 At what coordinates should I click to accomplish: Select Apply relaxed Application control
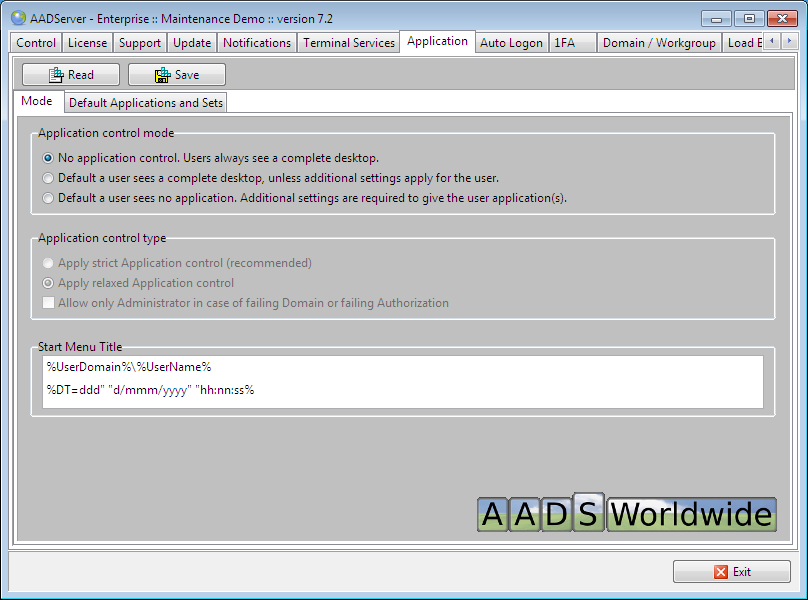48,283
